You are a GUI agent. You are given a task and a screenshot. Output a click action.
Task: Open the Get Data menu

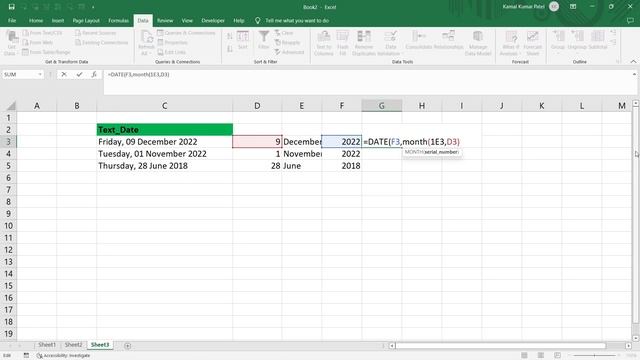pyautogui.click(x=11, y=42)
